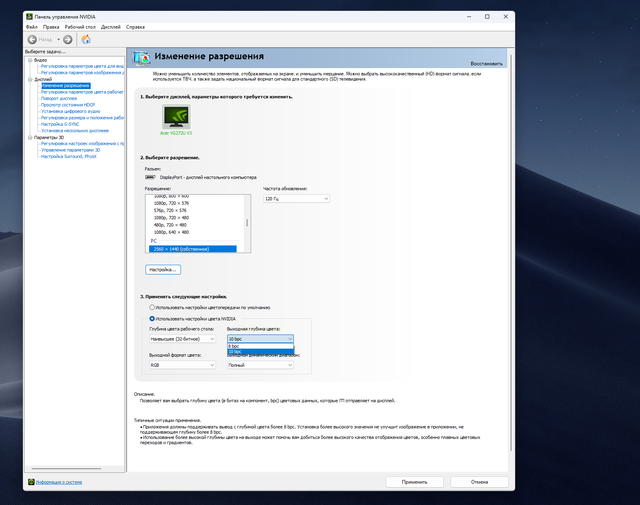The height and width of the screenshot is (505, 640).
Task: Open the dynamic range Полный dropdown
Action: pyautogui.click(x=260, y=365)
